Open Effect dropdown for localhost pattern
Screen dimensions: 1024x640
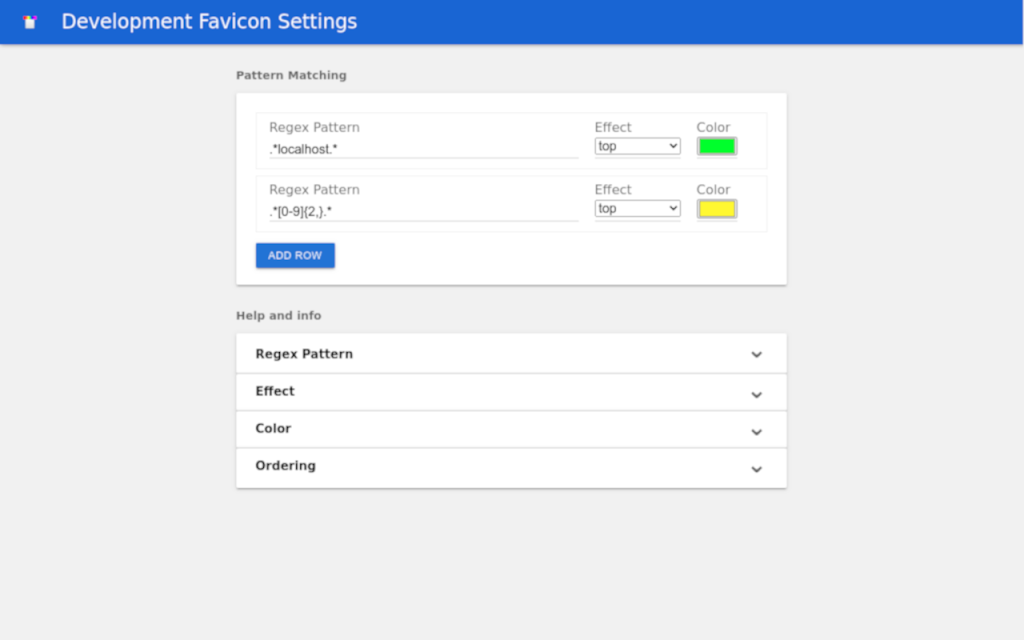(637, 146)
